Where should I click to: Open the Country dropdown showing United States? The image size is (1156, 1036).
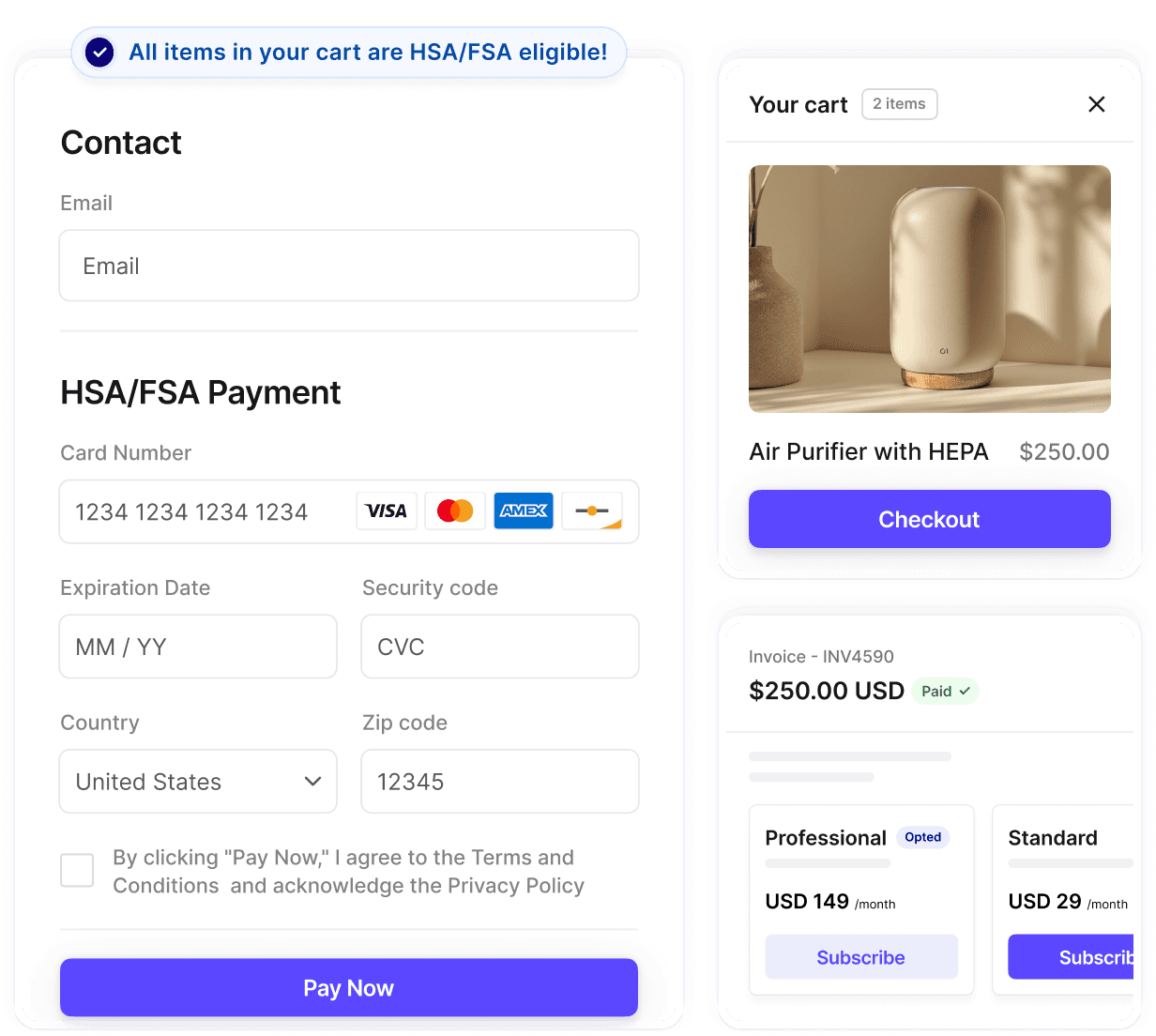click(198, 781)
